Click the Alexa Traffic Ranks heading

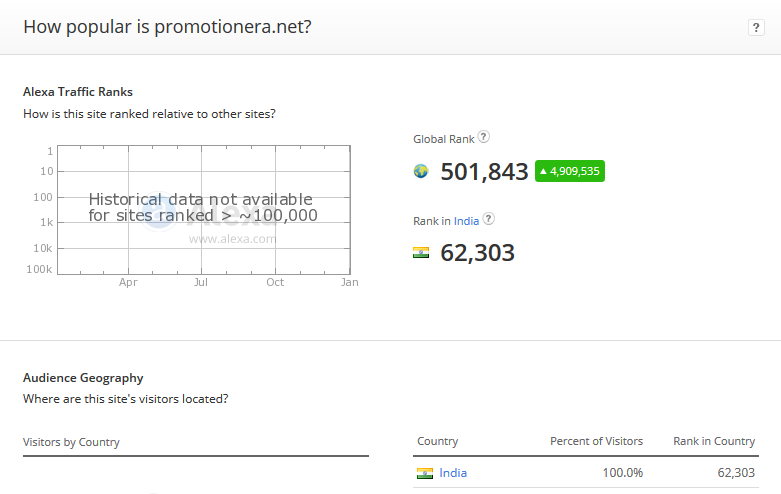coord(78,92)
